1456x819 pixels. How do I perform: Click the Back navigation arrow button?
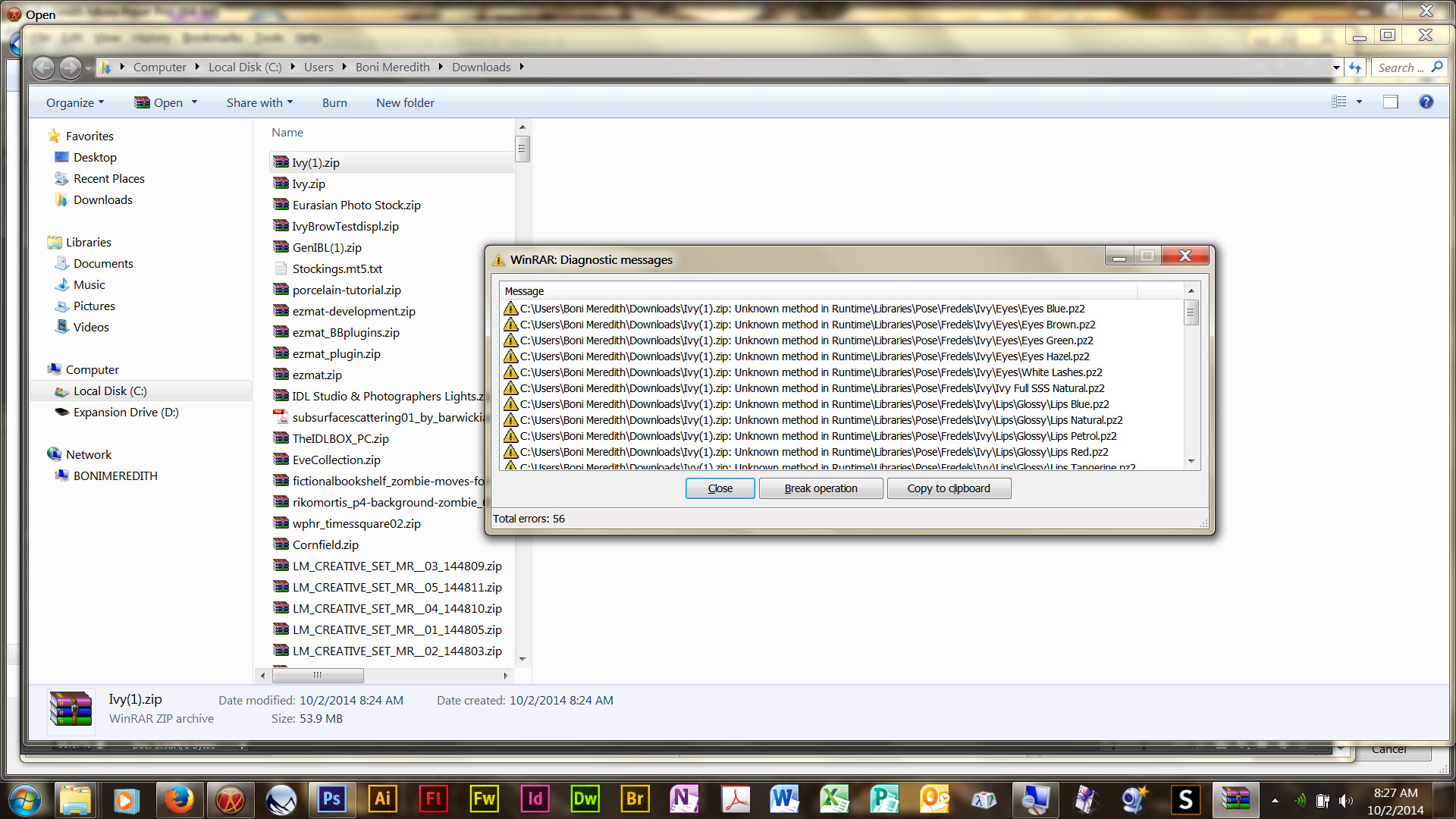43,67
